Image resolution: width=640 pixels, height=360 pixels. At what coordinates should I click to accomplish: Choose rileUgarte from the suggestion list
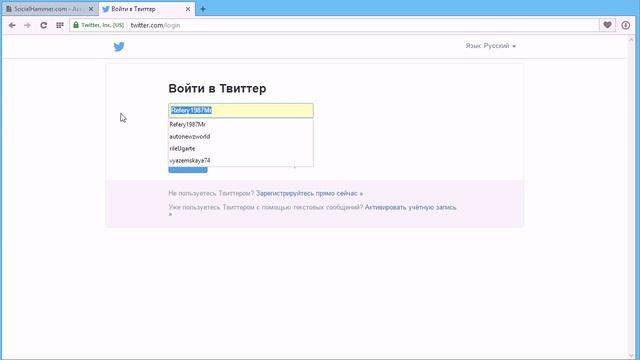(x=241, y=148)
